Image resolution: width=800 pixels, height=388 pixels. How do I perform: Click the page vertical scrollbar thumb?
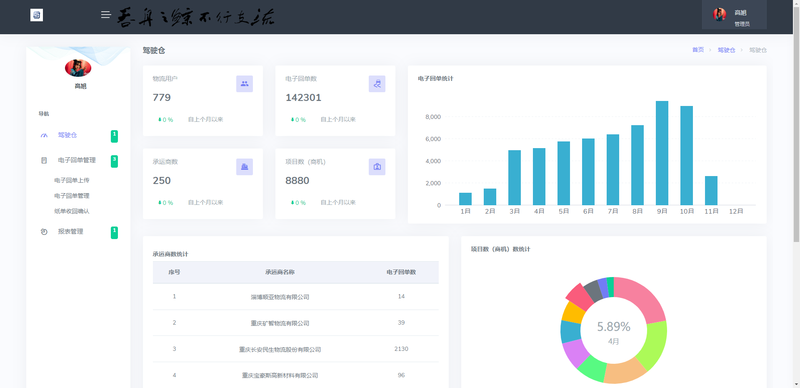(796, 120)
